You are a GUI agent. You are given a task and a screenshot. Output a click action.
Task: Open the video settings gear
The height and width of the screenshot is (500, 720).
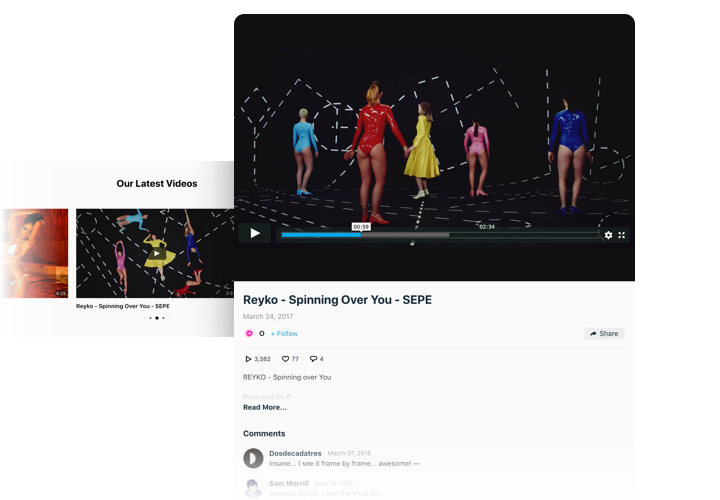tap(608, 235)
